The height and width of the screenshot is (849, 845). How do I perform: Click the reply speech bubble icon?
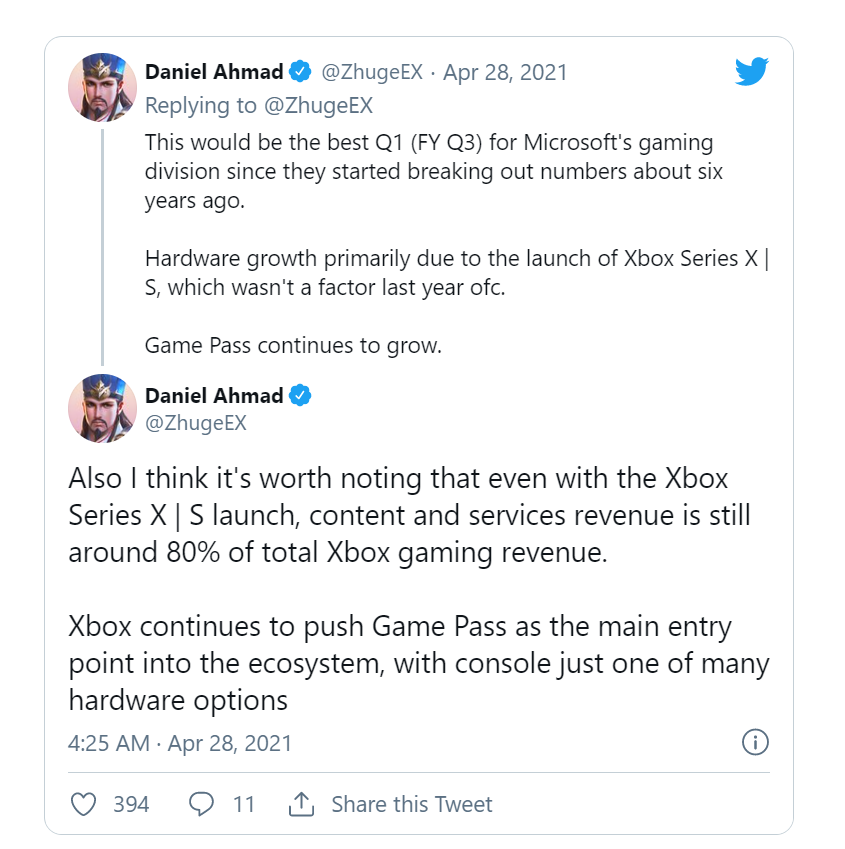[202, 804]
